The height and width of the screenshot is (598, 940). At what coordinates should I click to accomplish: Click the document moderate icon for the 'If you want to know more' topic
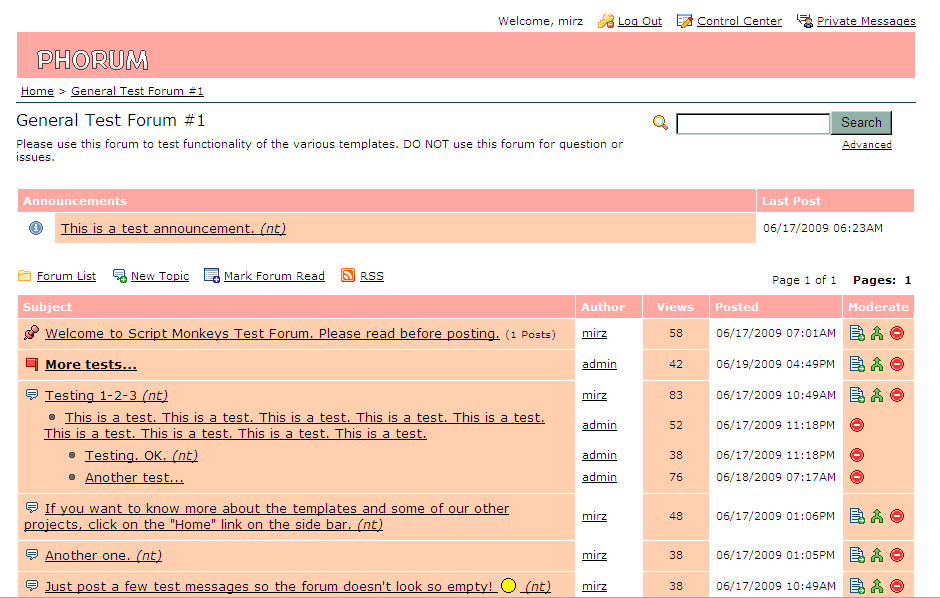857,516
